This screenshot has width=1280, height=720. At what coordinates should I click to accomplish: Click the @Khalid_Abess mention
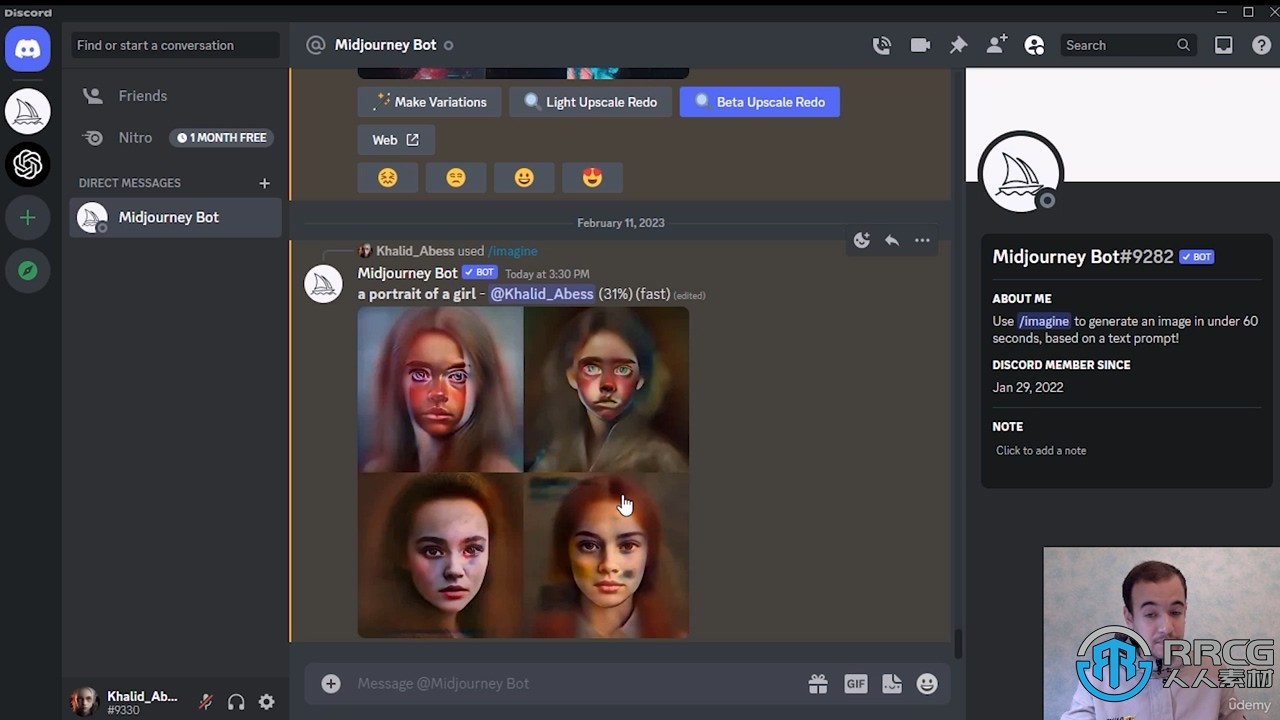[542, 294]
